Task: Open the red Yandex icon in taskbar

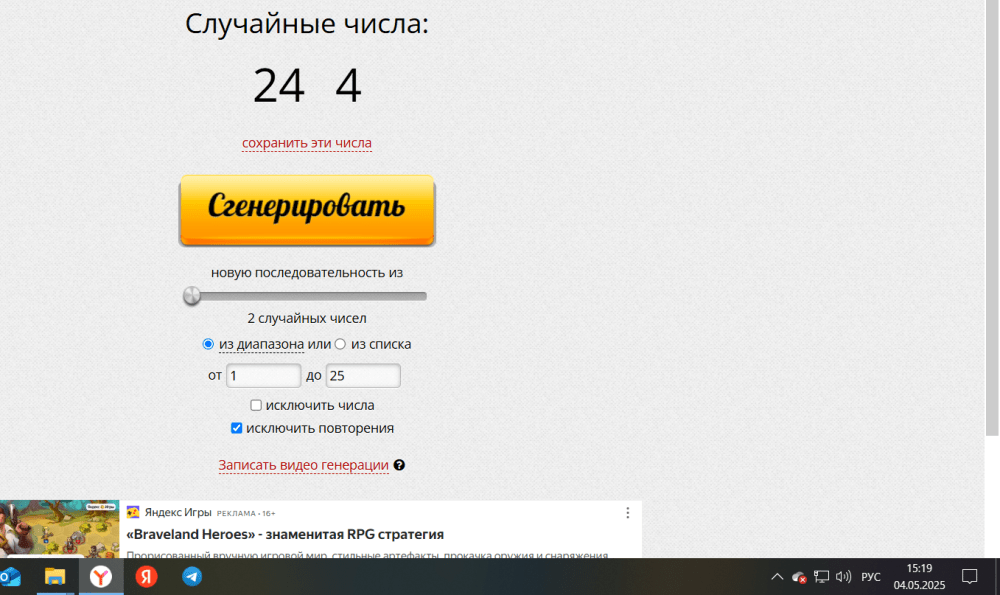Action: (146, 577)
